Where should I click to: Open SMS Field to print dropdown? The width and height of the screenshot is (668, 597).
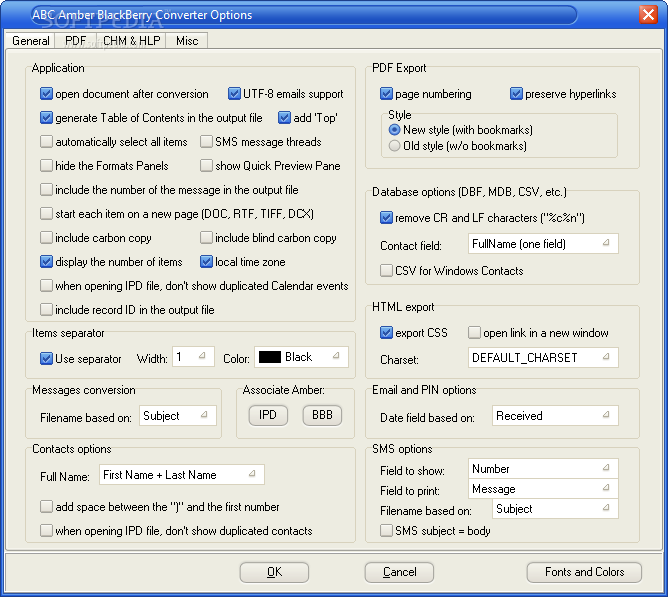click(x=543, y=489)
